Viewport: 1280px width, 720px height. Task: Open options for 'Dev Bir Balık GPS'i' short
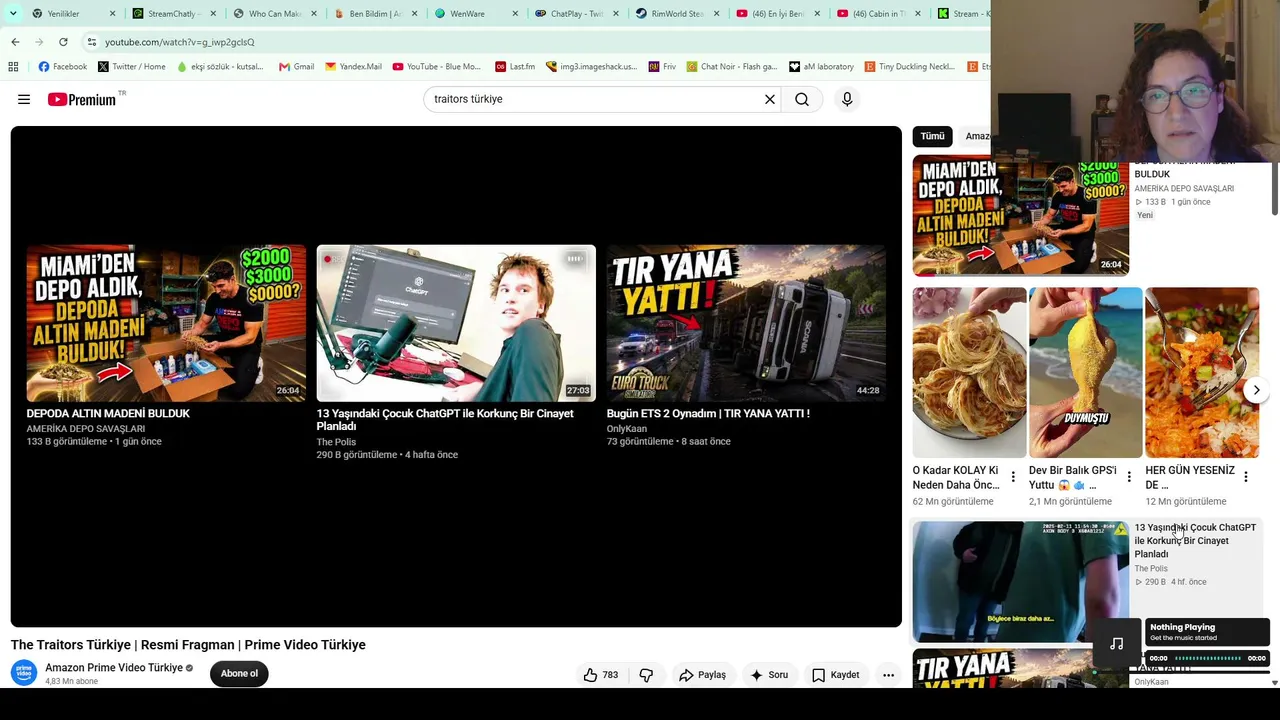point(1129,477)
